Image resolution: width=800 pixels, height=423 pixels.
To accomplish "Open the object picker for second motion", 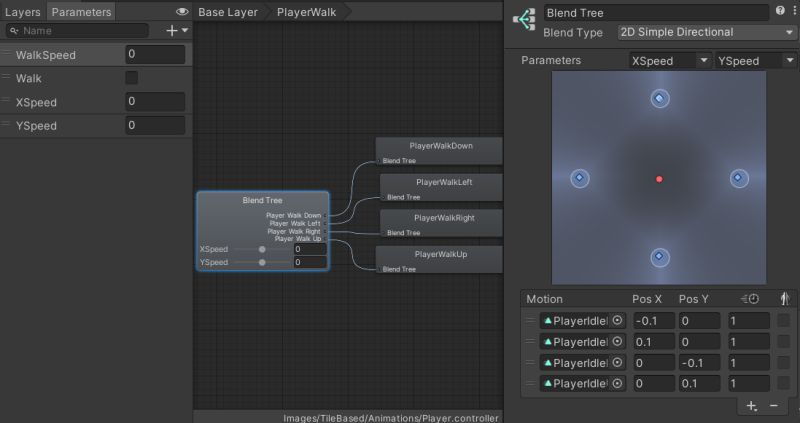I will [617, 341].
